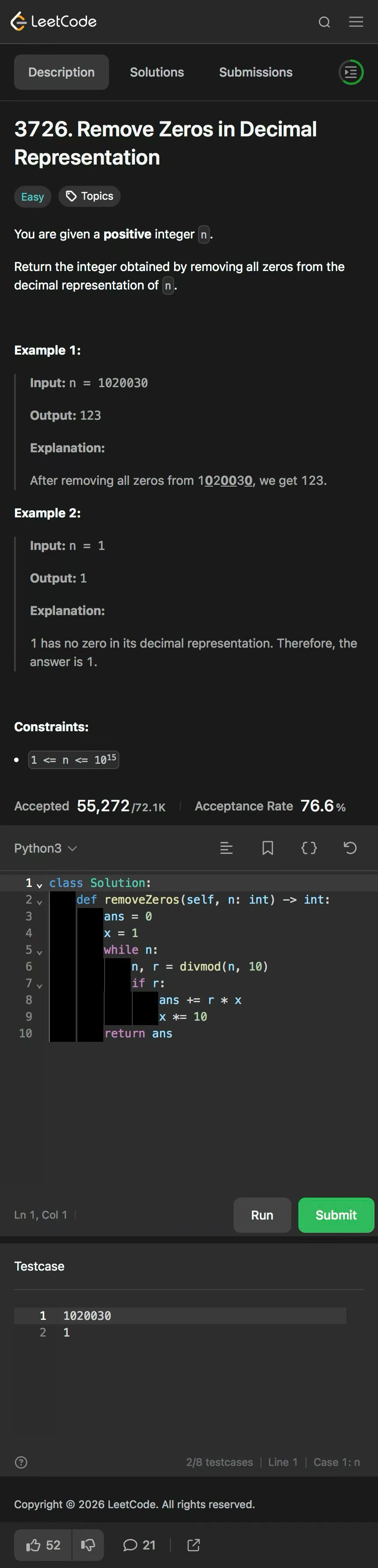
Task: Show the Topics tag
Action: point(89,196)
